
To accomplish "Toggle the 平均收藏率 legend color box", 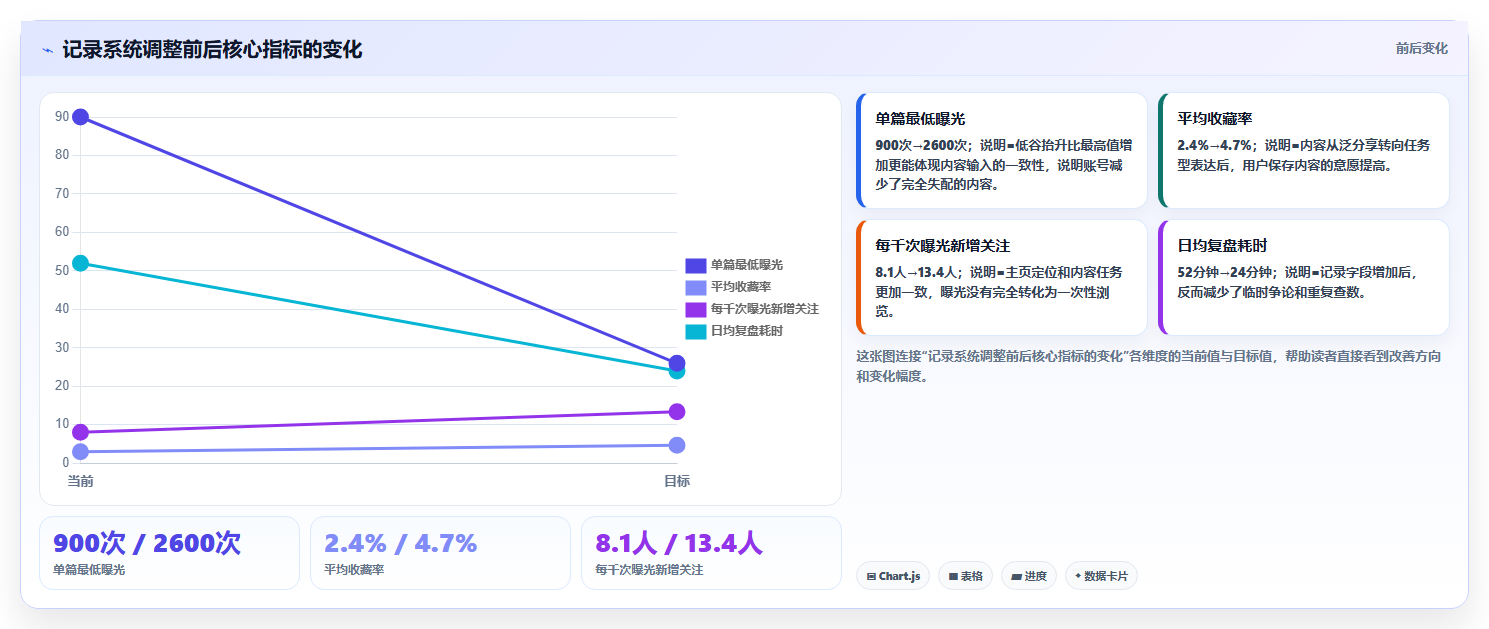I will tap(695, 287).
